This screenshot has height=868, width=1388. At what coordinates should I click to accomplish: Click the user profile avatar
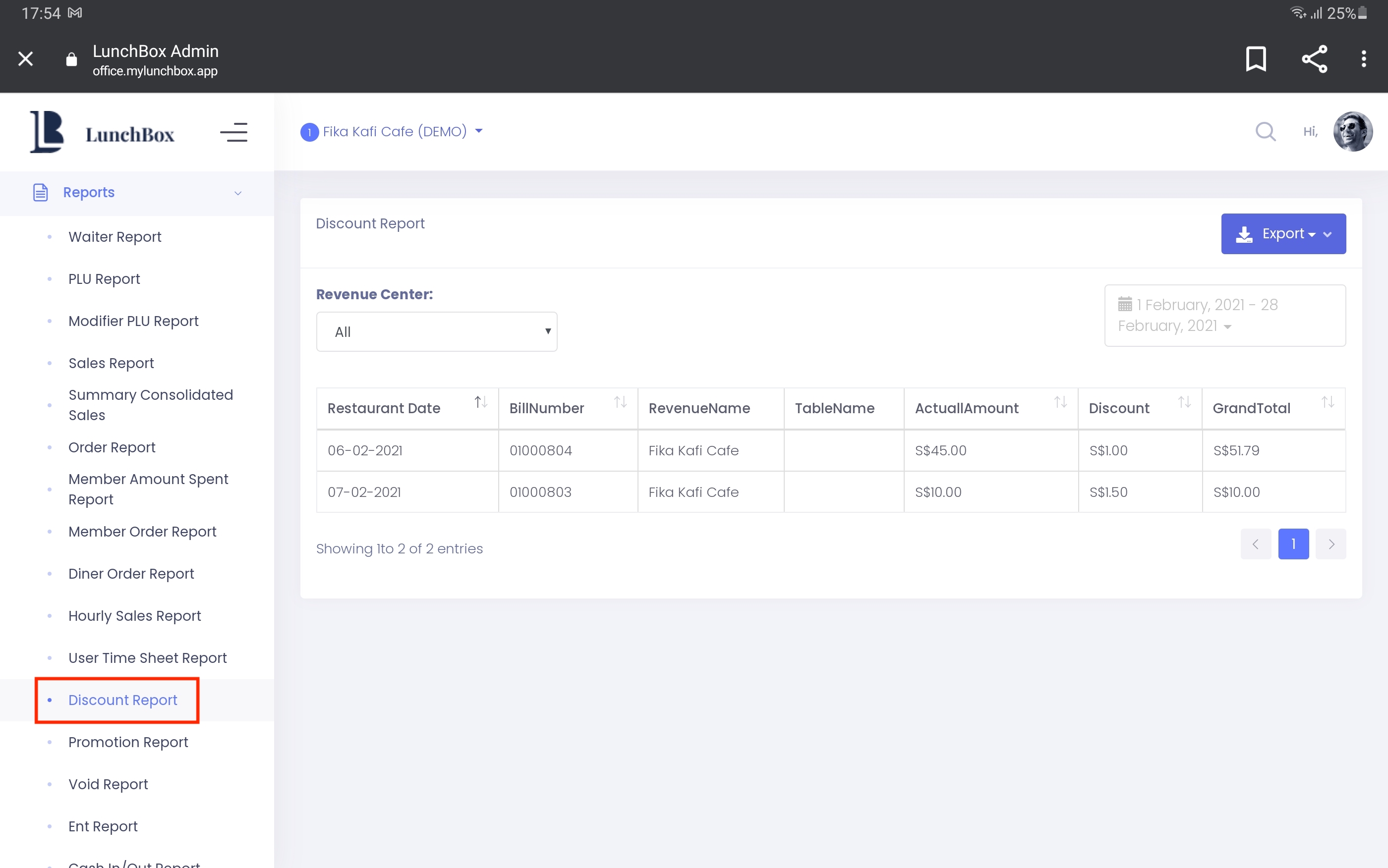[x=1352, y=131]
